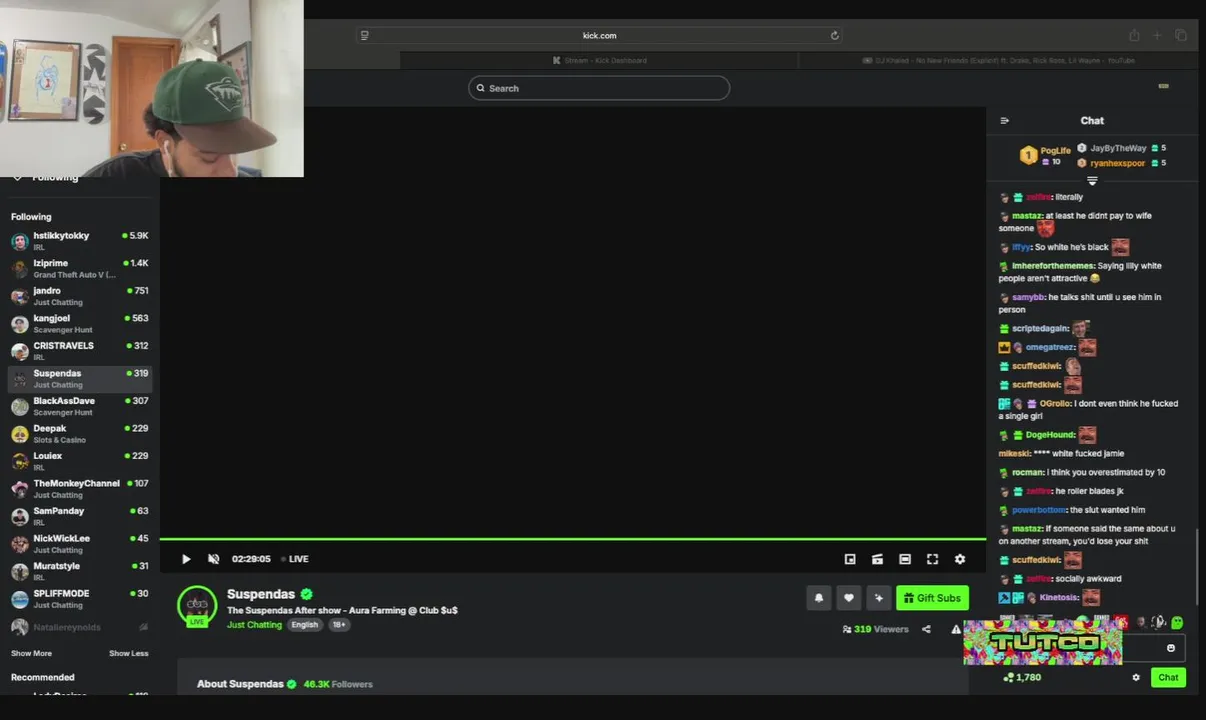The image size is (1206, 720).
Task: Switch to Stream - Kick Dashboard tab
Action: 599,60
